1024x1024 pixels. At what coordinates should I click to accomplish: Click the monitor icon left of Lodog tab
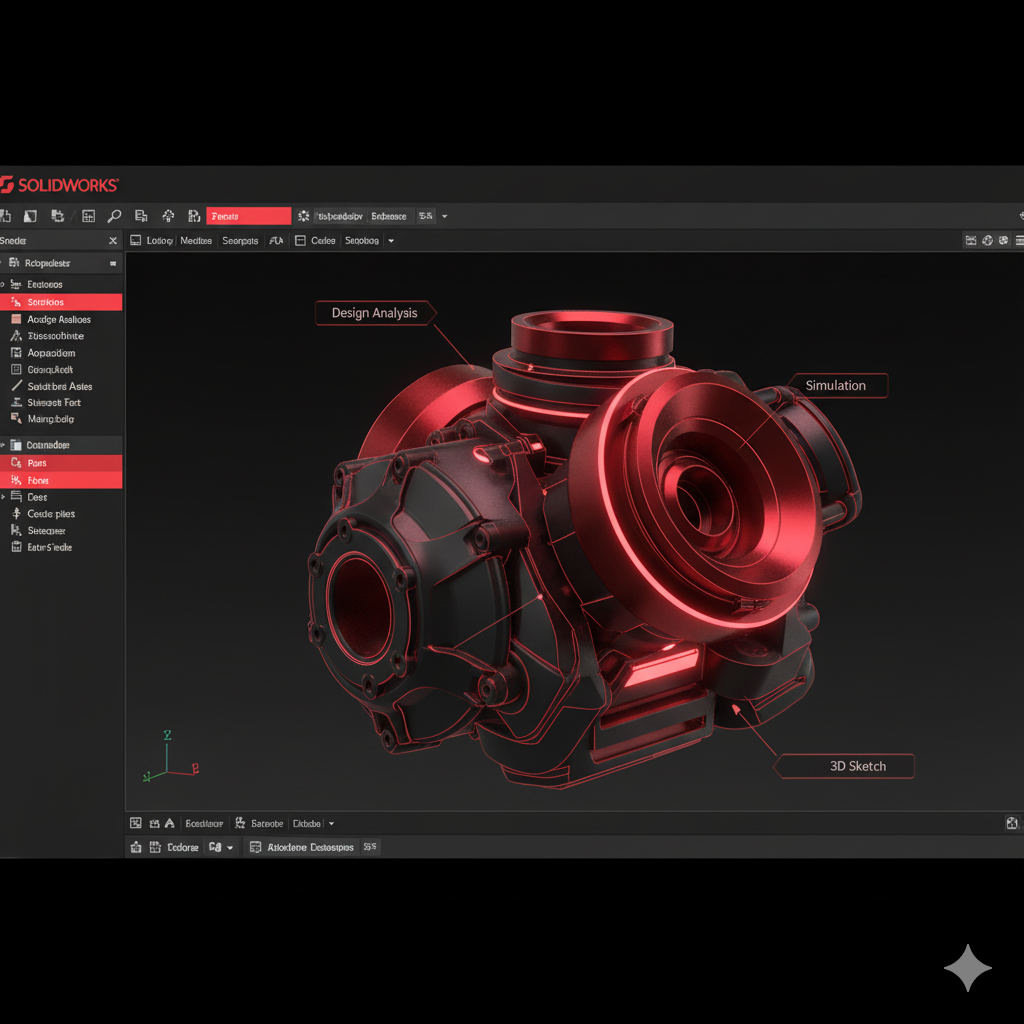point(135,241)
